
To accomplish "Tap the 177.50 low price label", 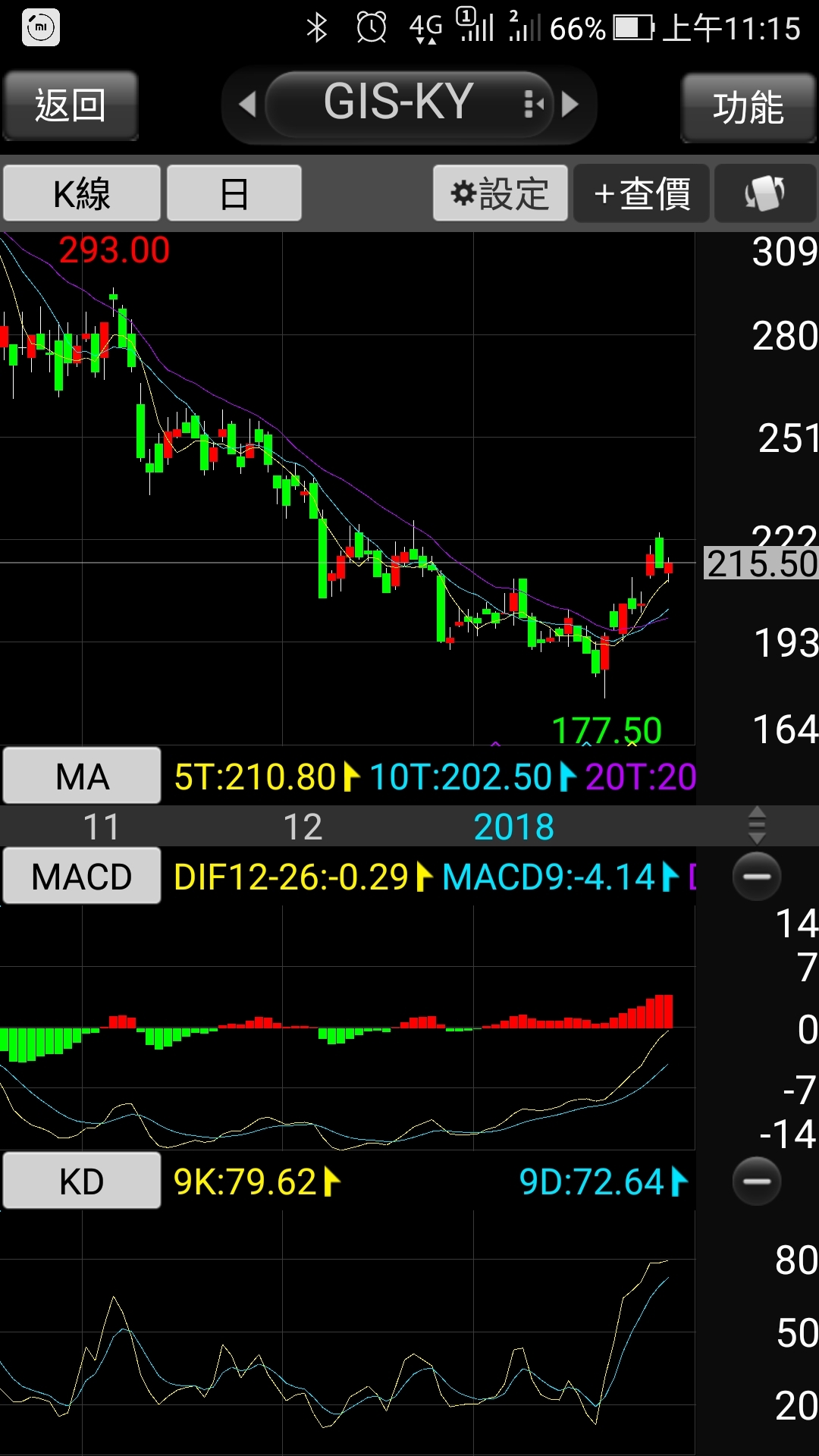I will pyautogui.click(x=607, y=731).
